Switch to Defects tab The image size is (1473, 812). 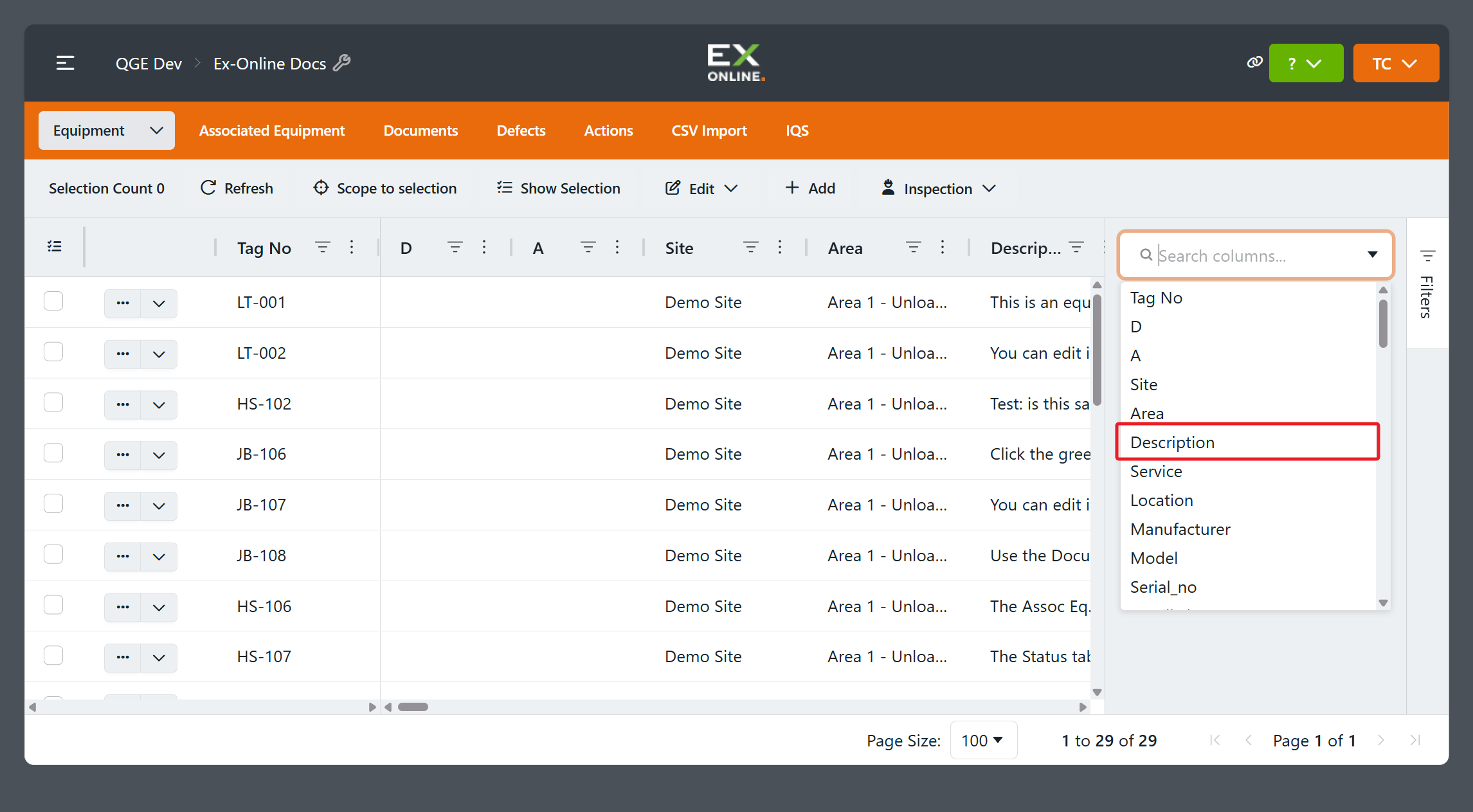(521, 131)
